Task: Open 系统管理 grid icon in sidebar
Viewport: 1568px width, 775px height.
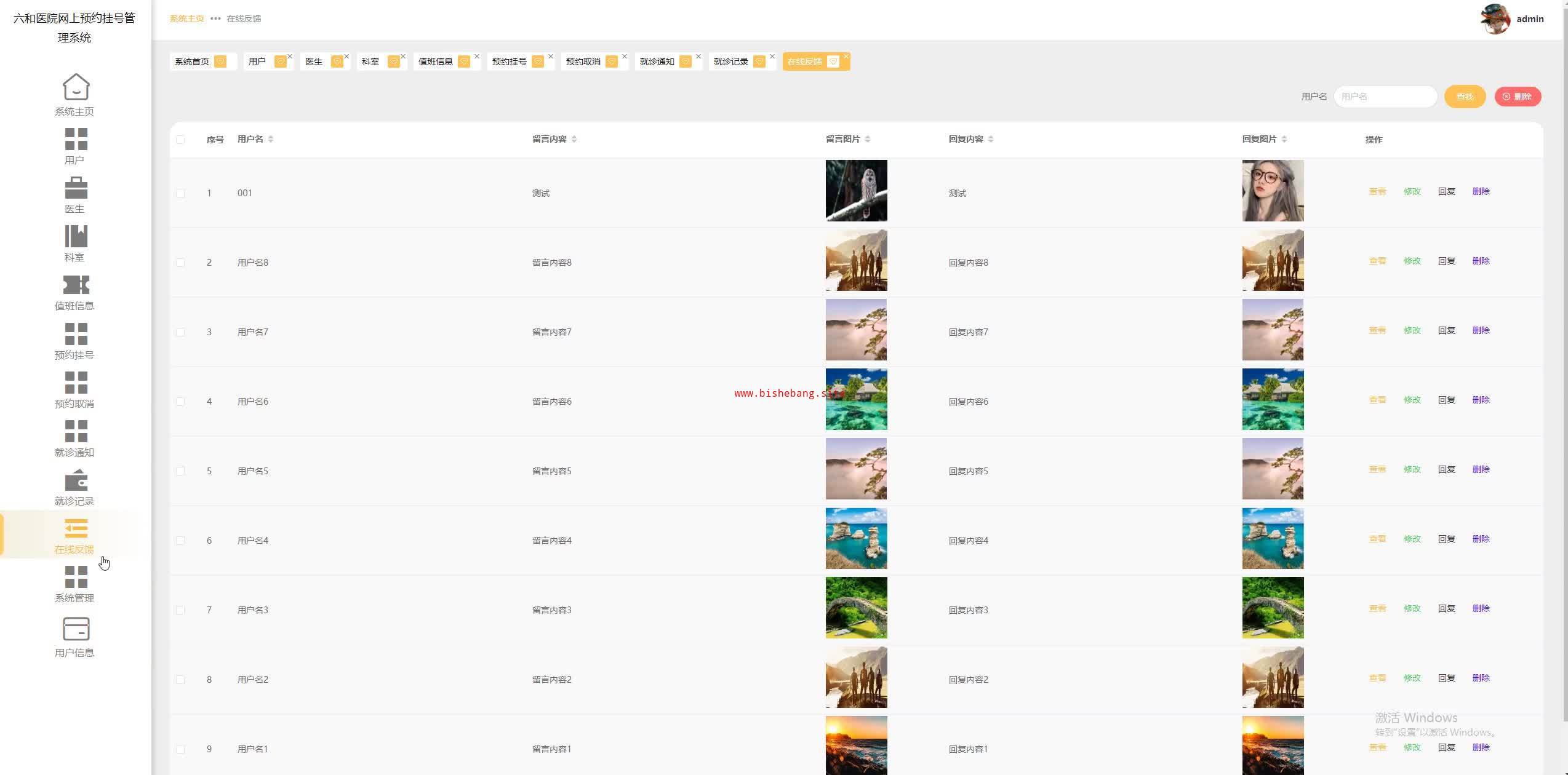Action: [x=76, y=577]
